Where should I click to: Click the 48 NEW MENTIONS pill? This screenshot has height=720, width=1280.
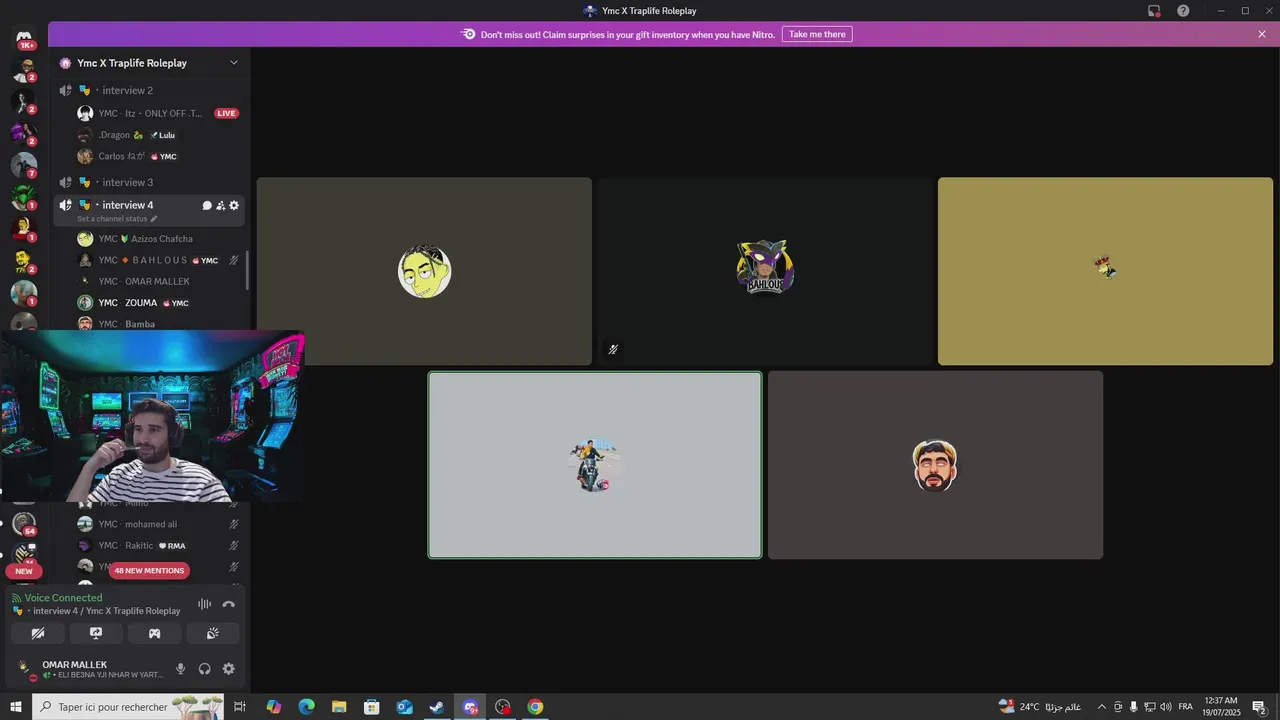click(149, 571)
